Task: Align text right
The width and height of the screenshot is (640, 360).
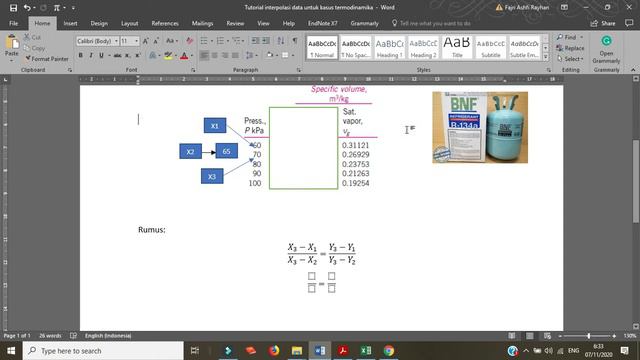Action: (225, 55)
